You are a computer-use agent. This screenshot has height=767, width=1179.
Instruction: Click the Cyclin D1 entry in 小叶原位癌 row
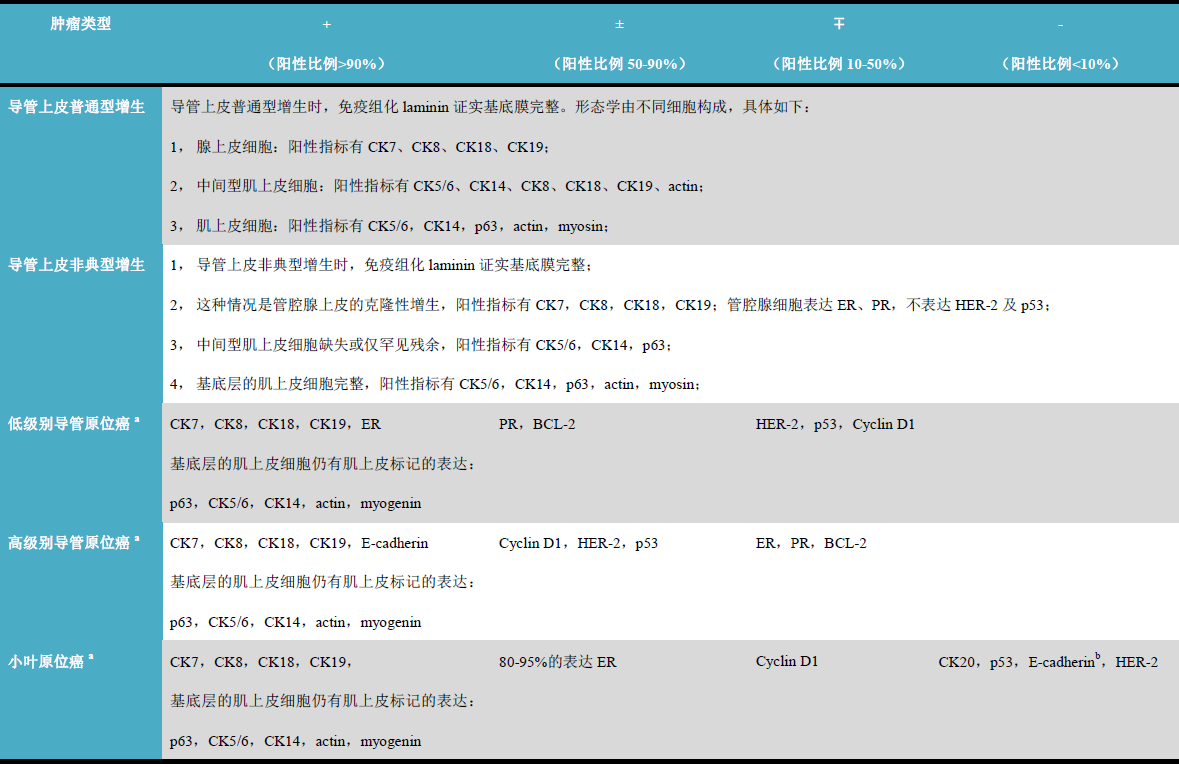coord(787,661)
